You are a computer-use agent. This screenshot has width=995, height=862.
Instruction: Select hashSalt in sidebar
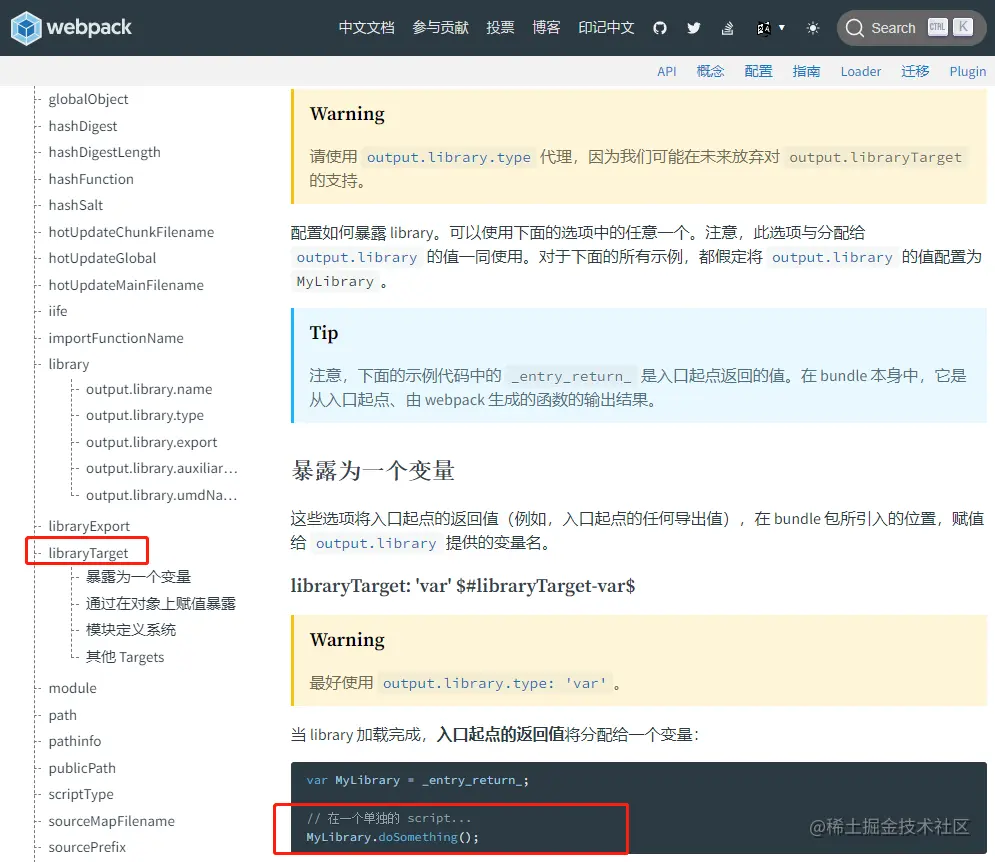pyautogui.click(x=76, y=205)
